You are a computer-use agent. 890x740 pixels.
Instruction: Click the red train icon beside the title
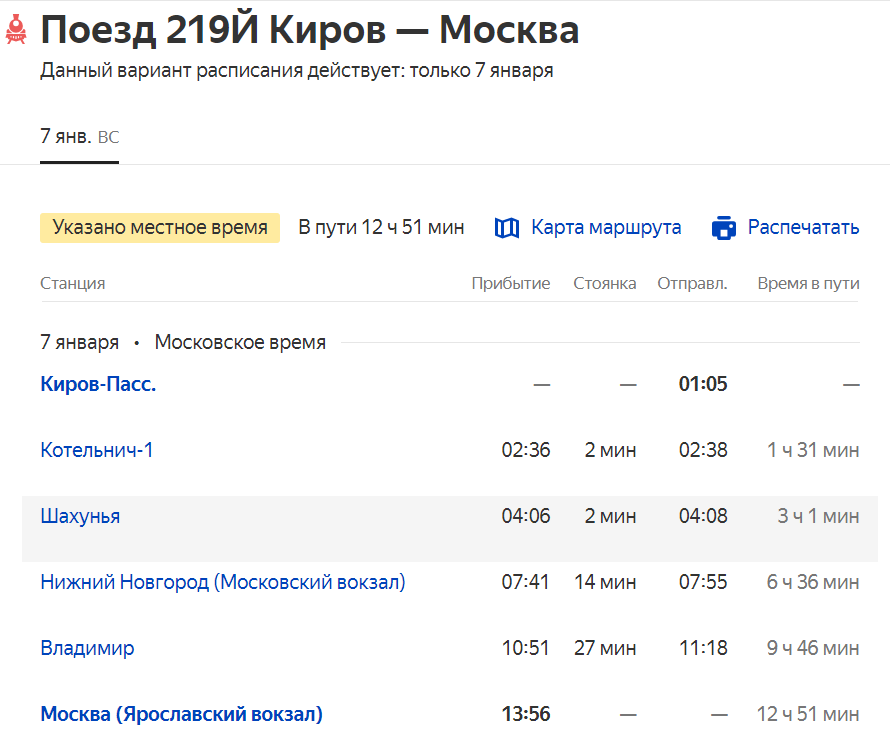click(x=15, y=31)
